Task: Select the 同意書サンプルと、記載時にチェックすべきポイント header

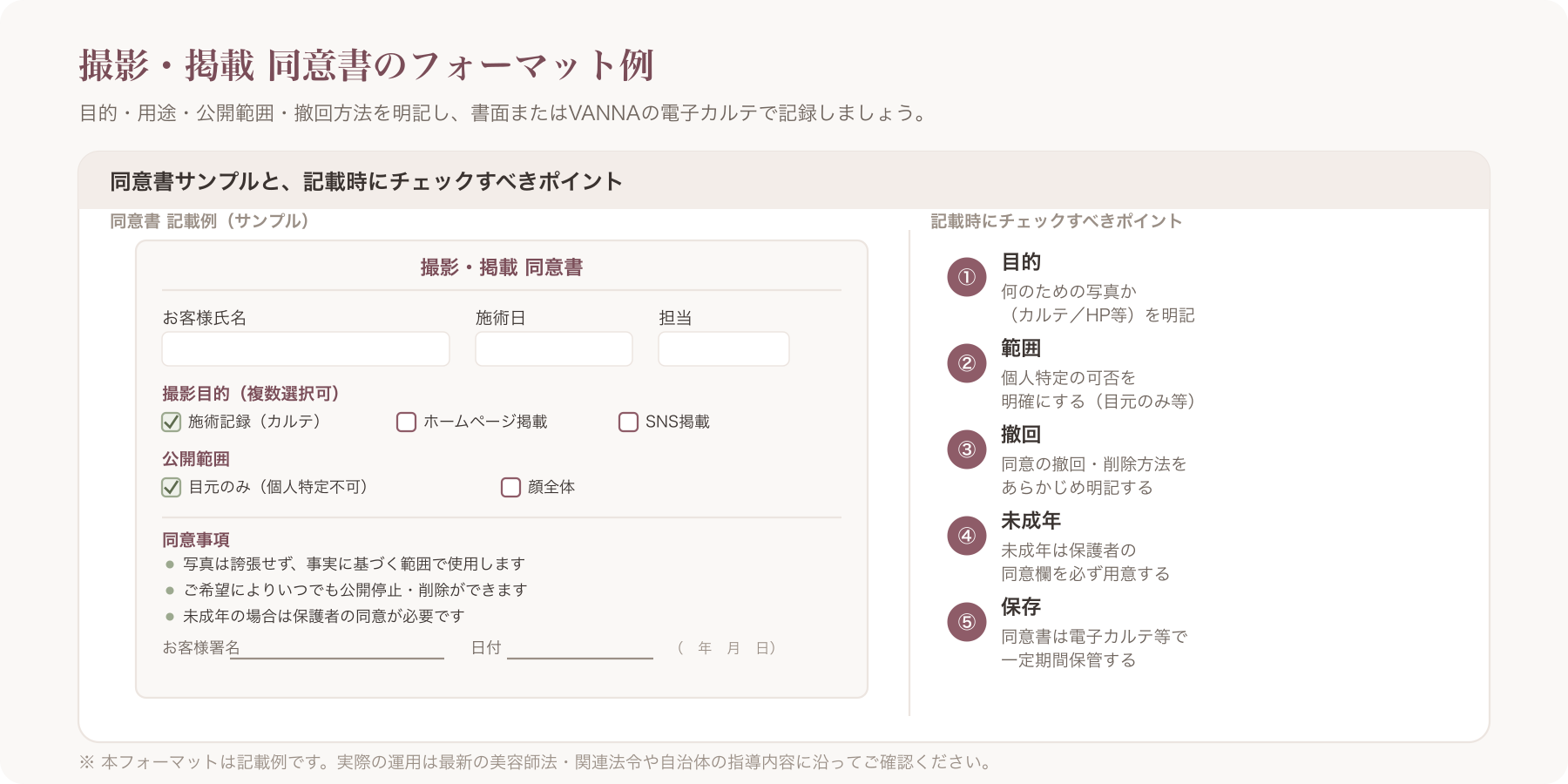Action: [366, 181]
